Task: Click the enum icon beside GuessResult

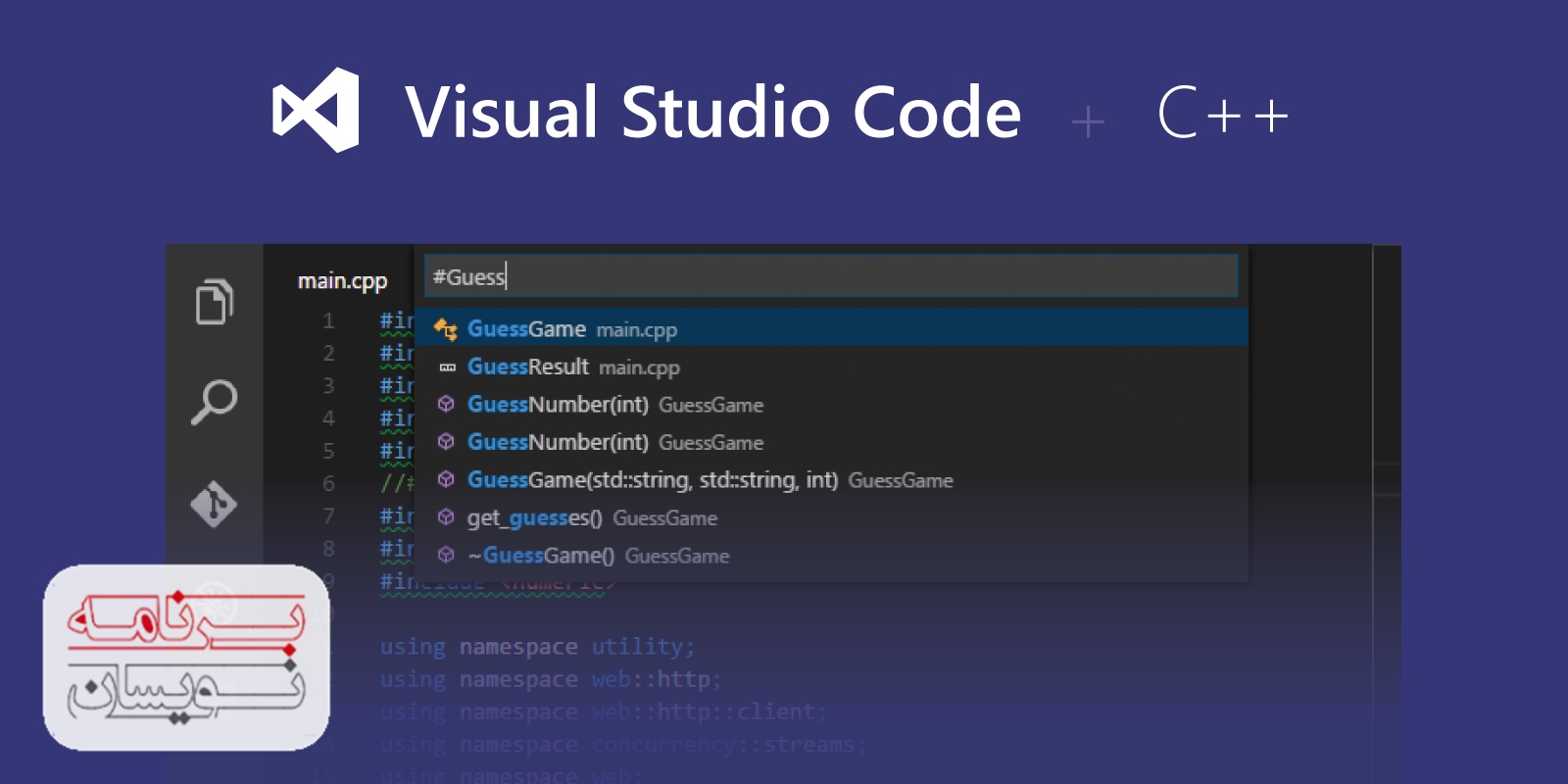Action: point(447,367)
